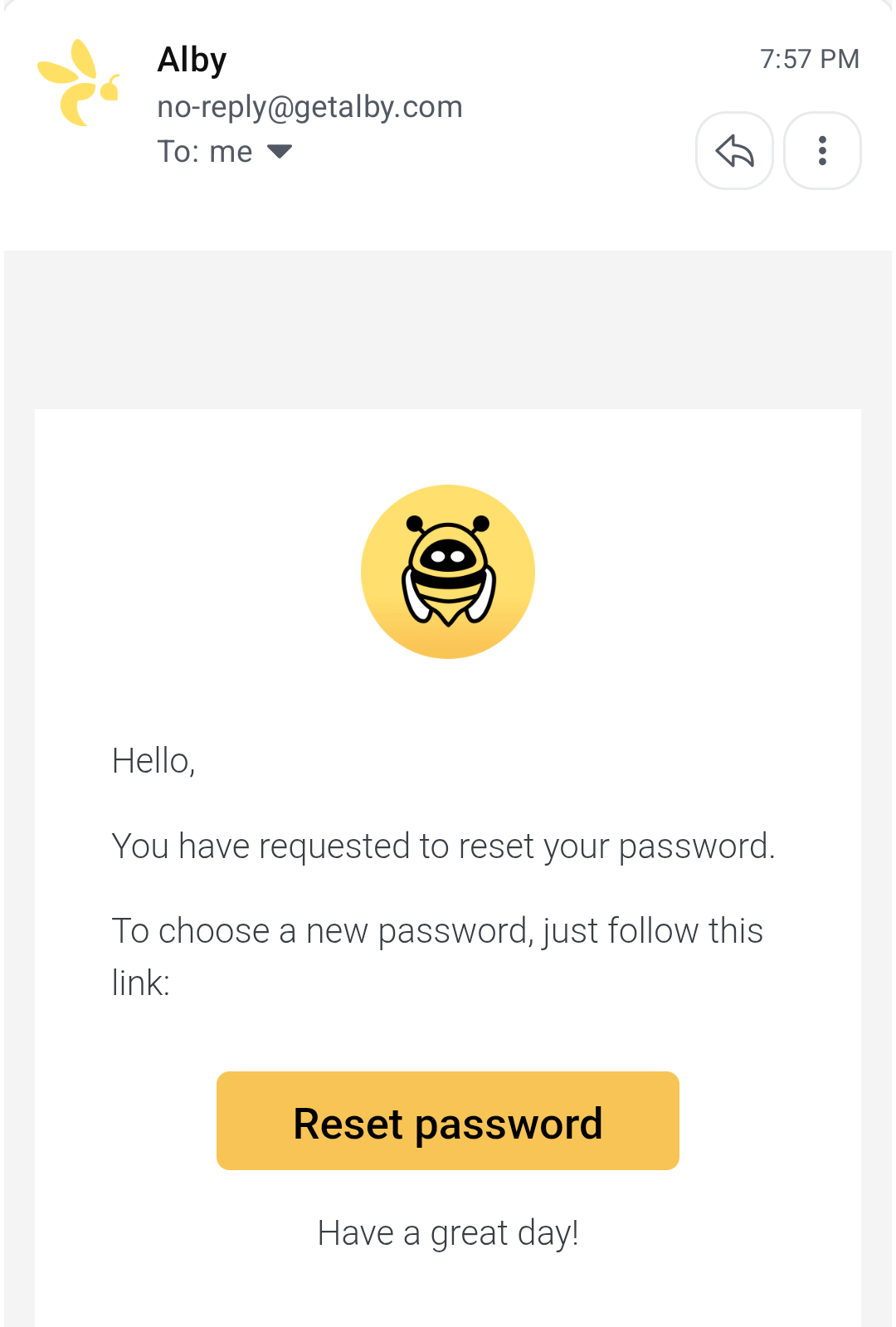Select the sender name Alby
The height and width of the screenshot is (1327, 896).
click(192, 60)
